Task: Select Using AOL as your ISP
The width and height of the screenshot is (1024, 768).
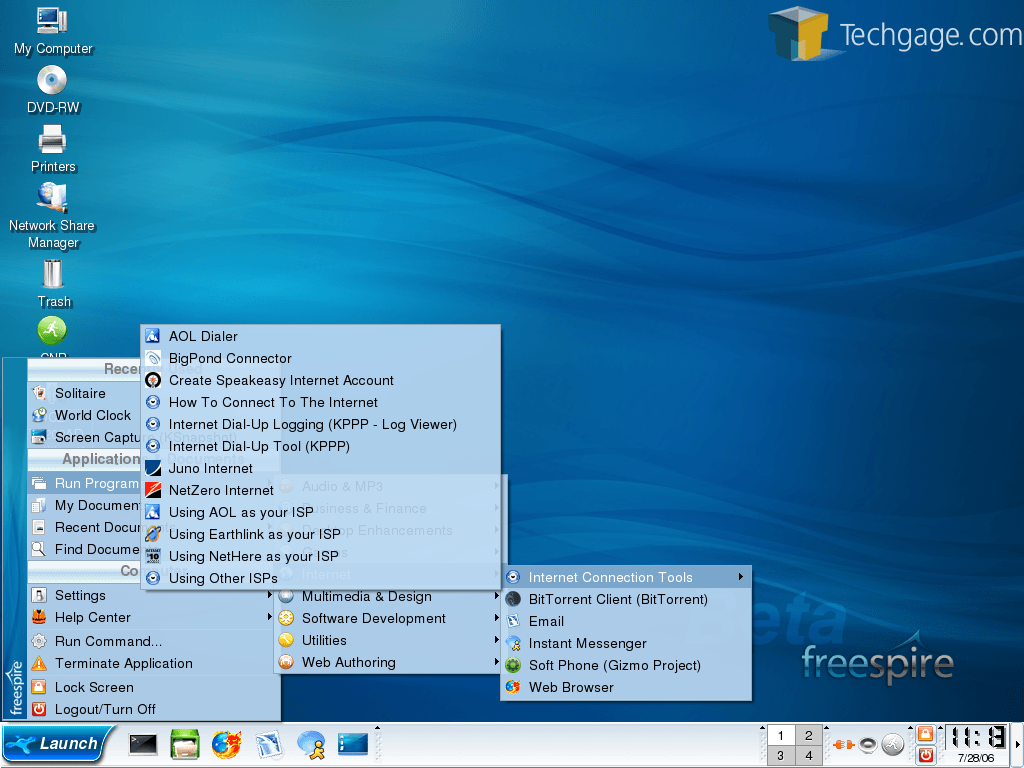Action: click(321, 513)
